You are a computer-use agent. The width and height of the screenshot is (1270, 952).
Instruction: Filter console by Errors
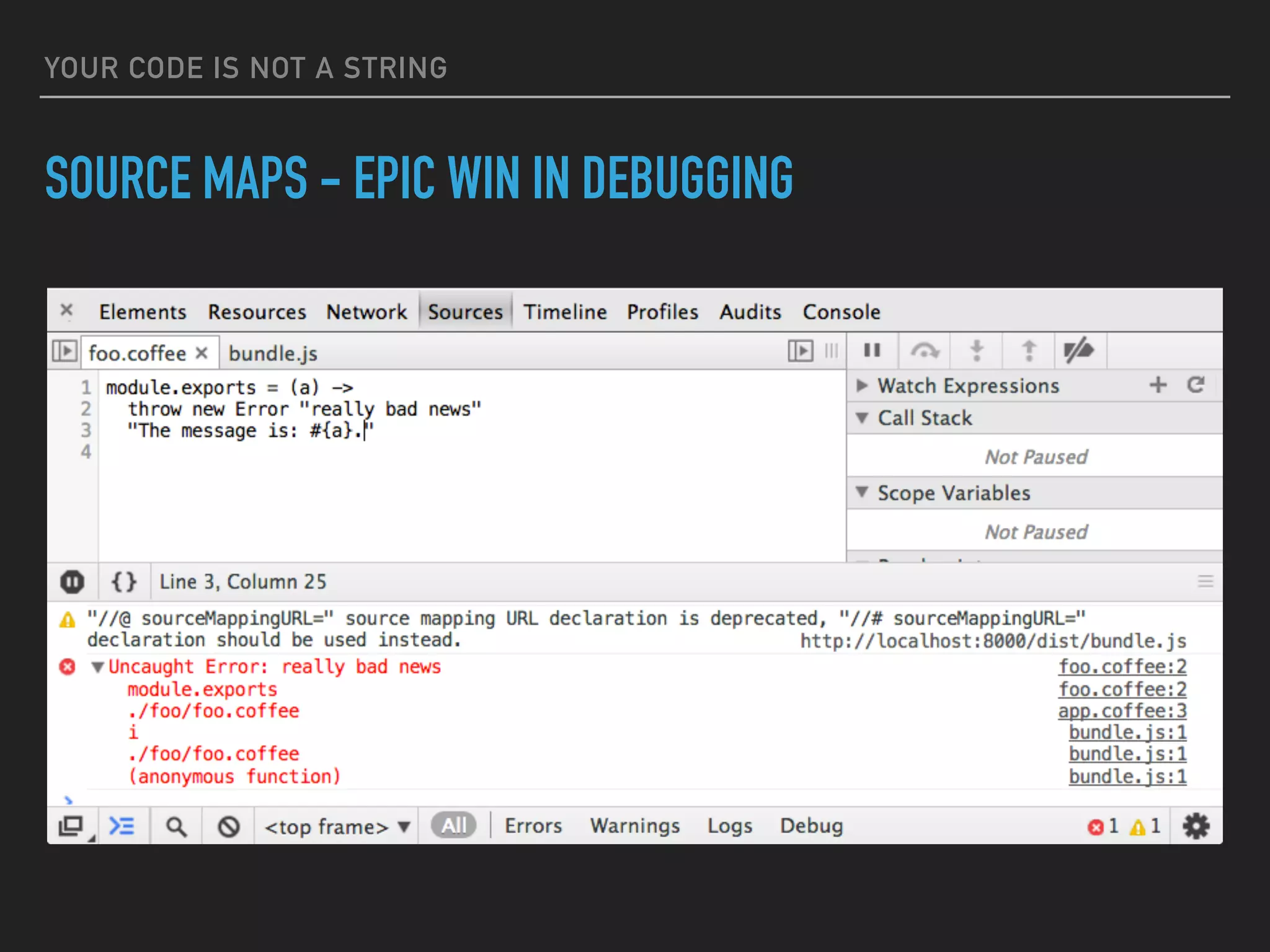(533, 826)
